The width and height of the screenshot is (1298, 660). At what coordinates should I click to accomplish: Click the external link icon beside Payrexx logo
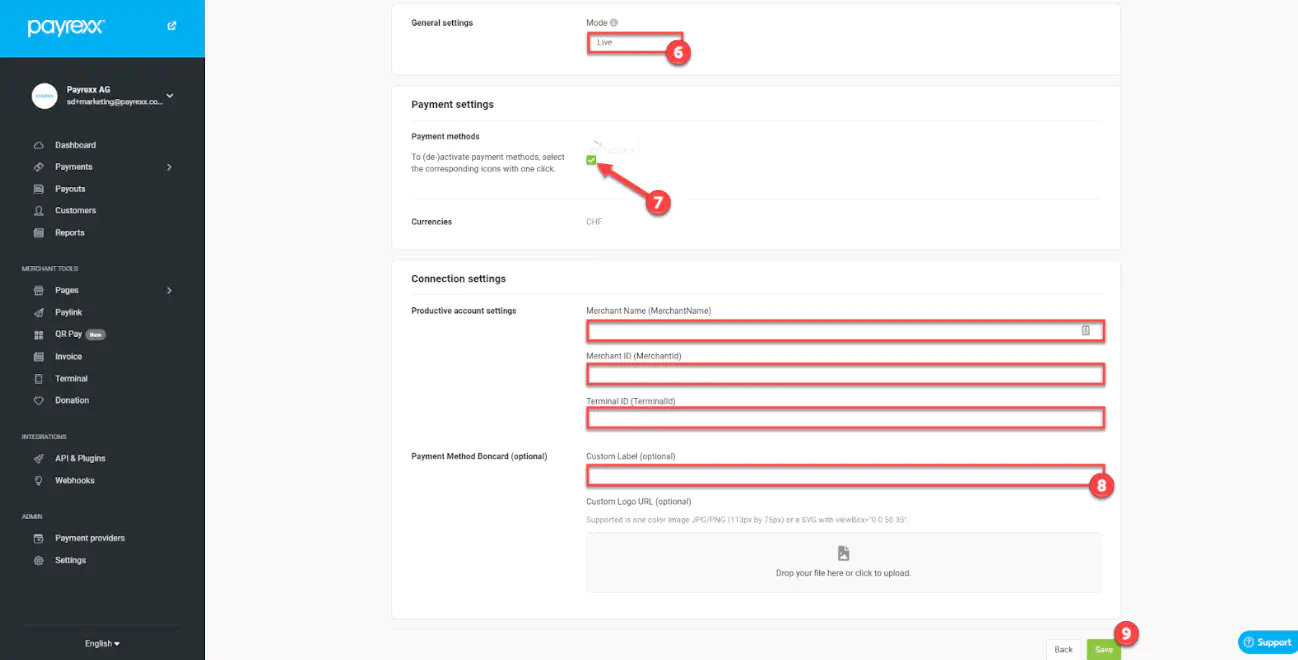172,26
